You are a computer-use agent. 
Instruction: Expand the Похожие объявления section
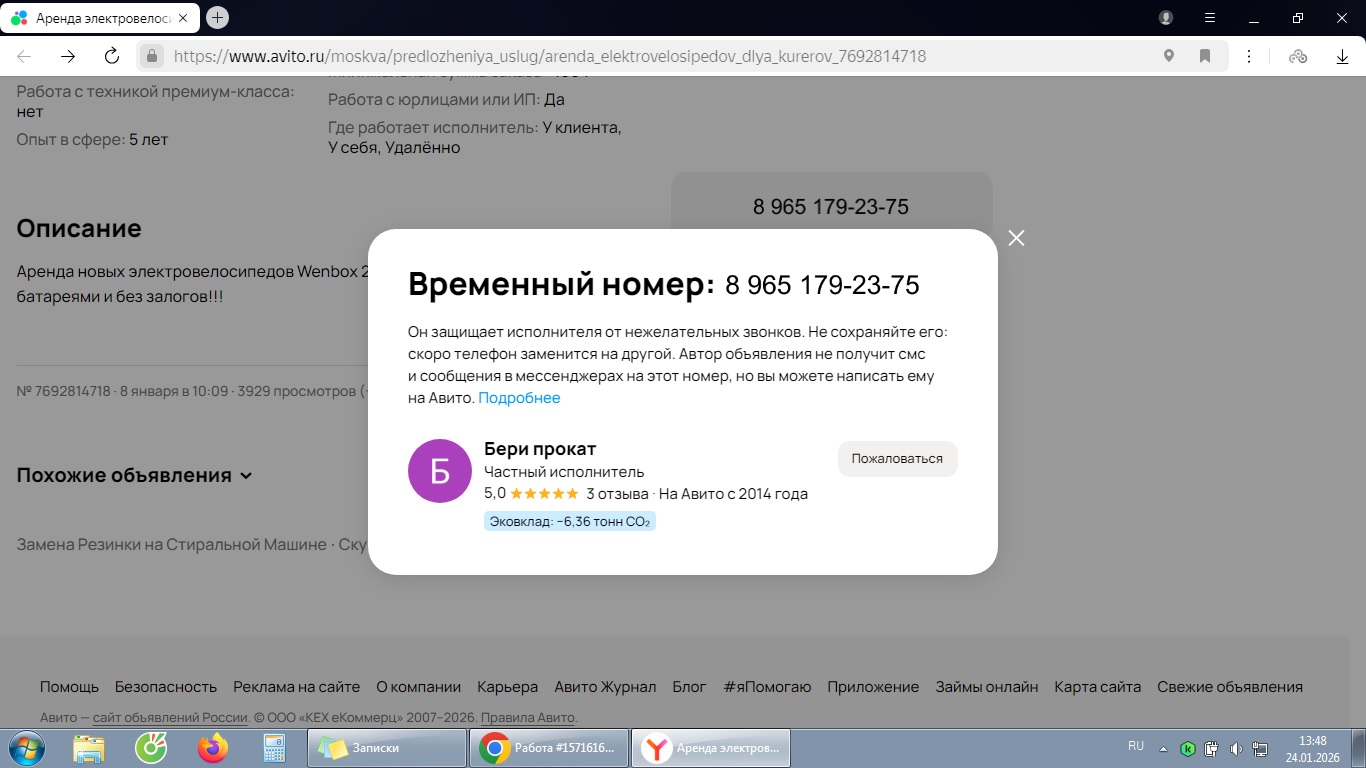[134, 476]
